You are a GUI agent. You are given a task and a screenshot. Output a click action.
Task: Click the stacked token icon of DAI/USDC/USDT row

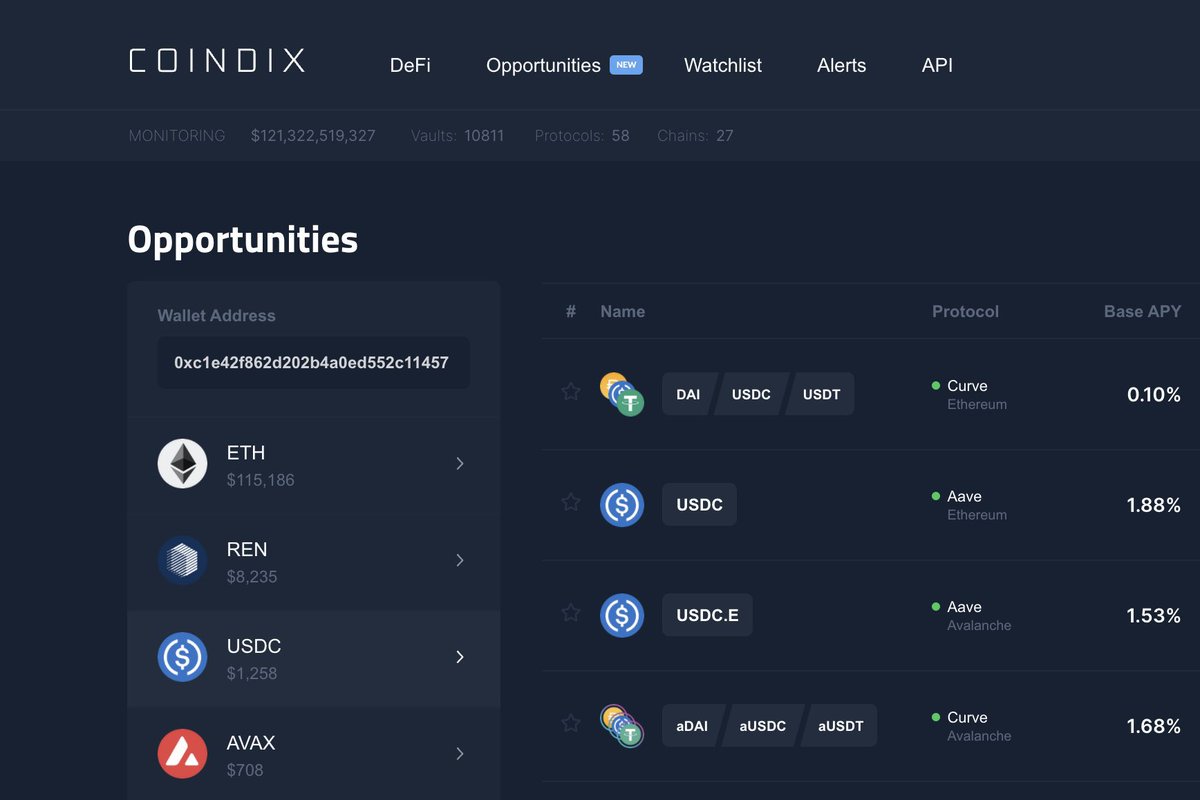pos(622,394)
